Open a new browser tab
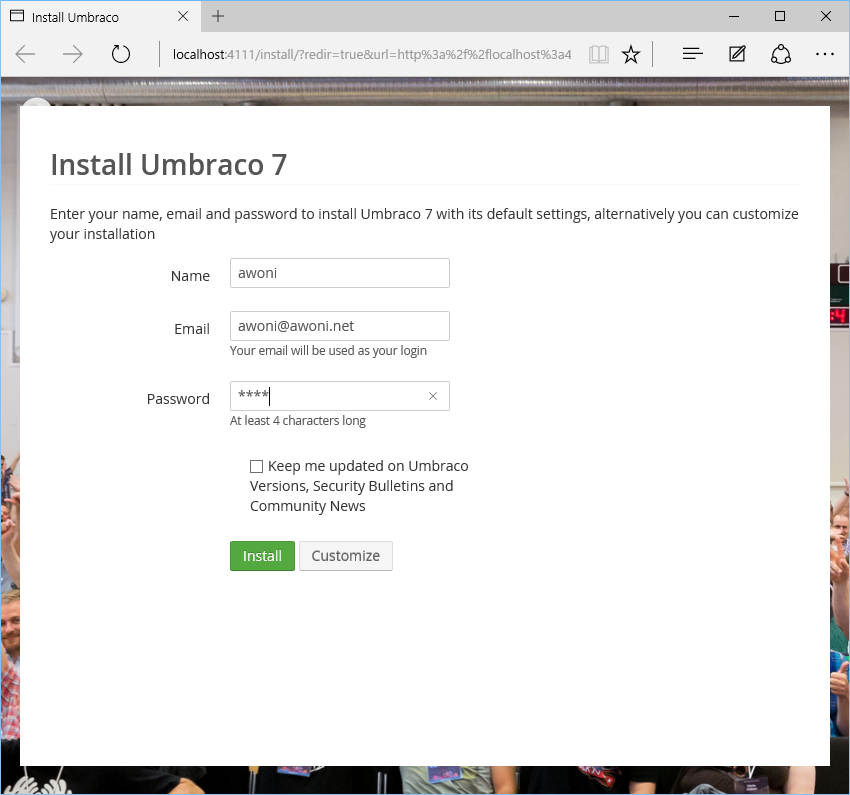Viewport: 850px width, 795px height. pos(218,16)
